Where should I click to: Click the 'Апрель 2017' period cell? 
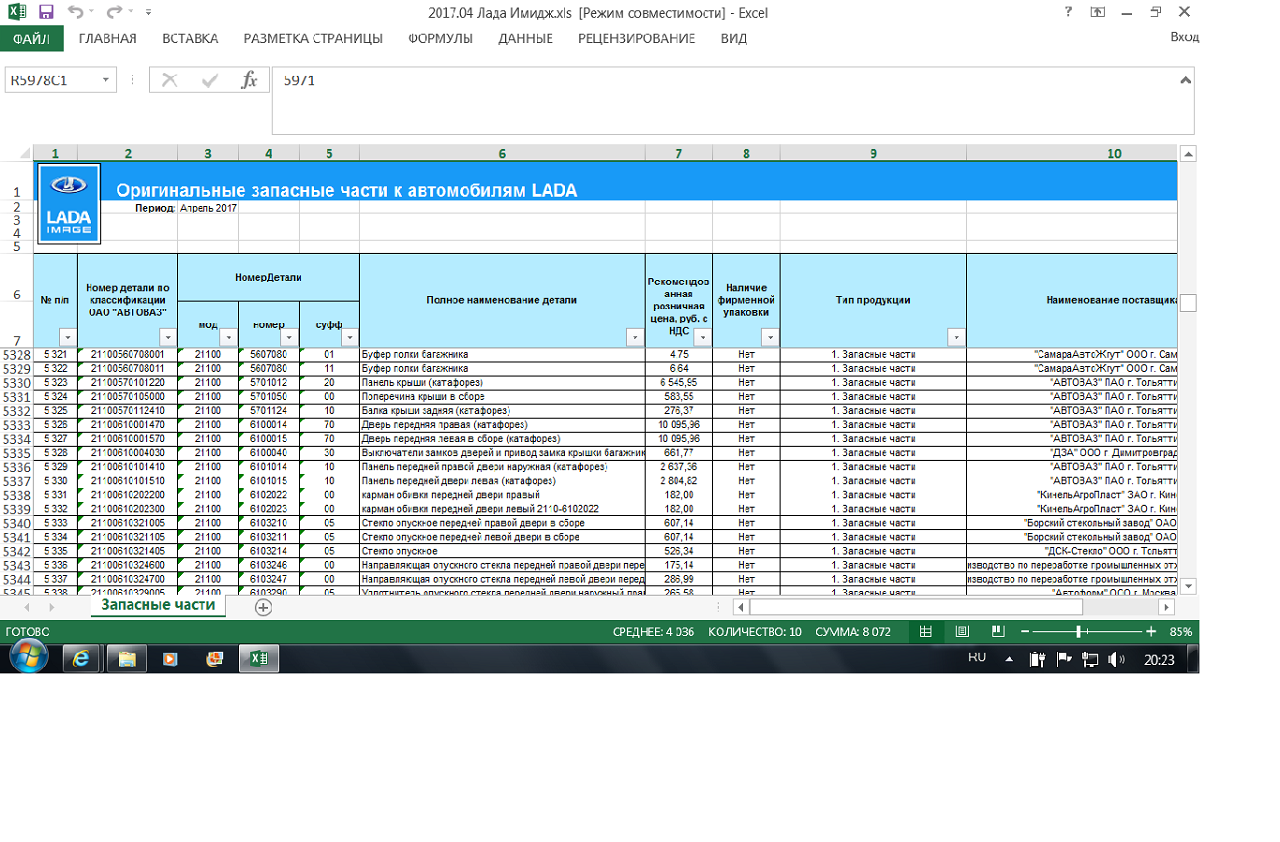click(x=208, y=208)
